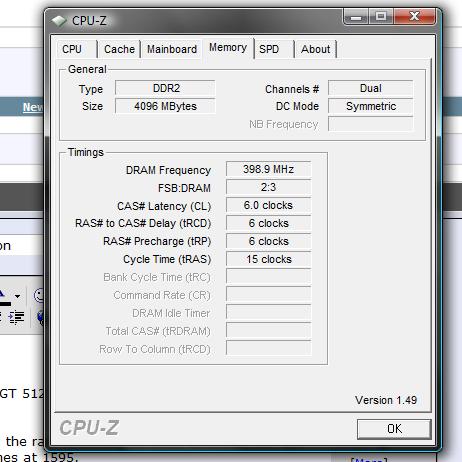Click the empty Command Rate field
The width and height of the screenshot is (462, 462).
pyautogui.click(x=269, y=295)
